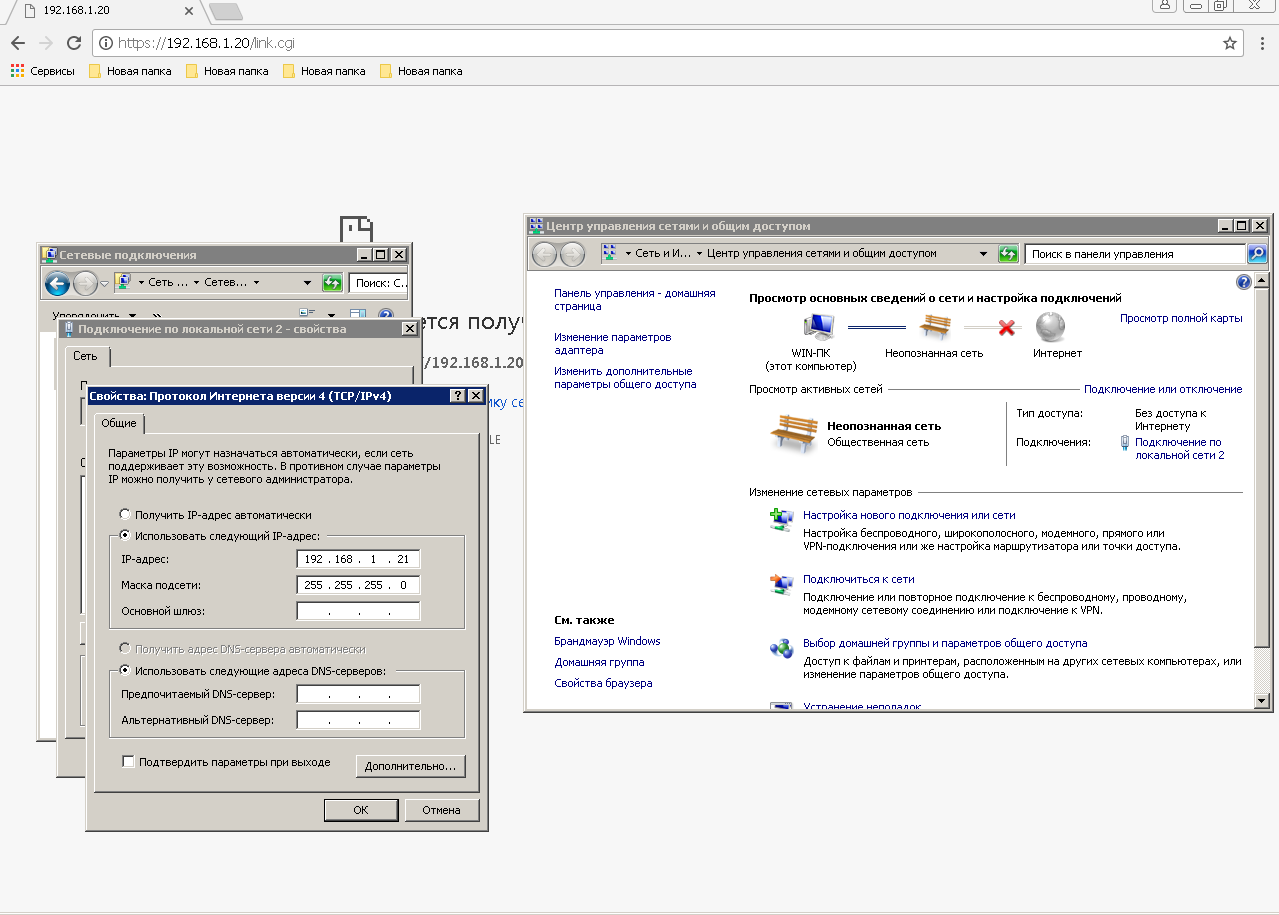The image size is (1279, 915).
Task: Select Получить IP-адрес автоматически radio button
Action: [125, 515]
